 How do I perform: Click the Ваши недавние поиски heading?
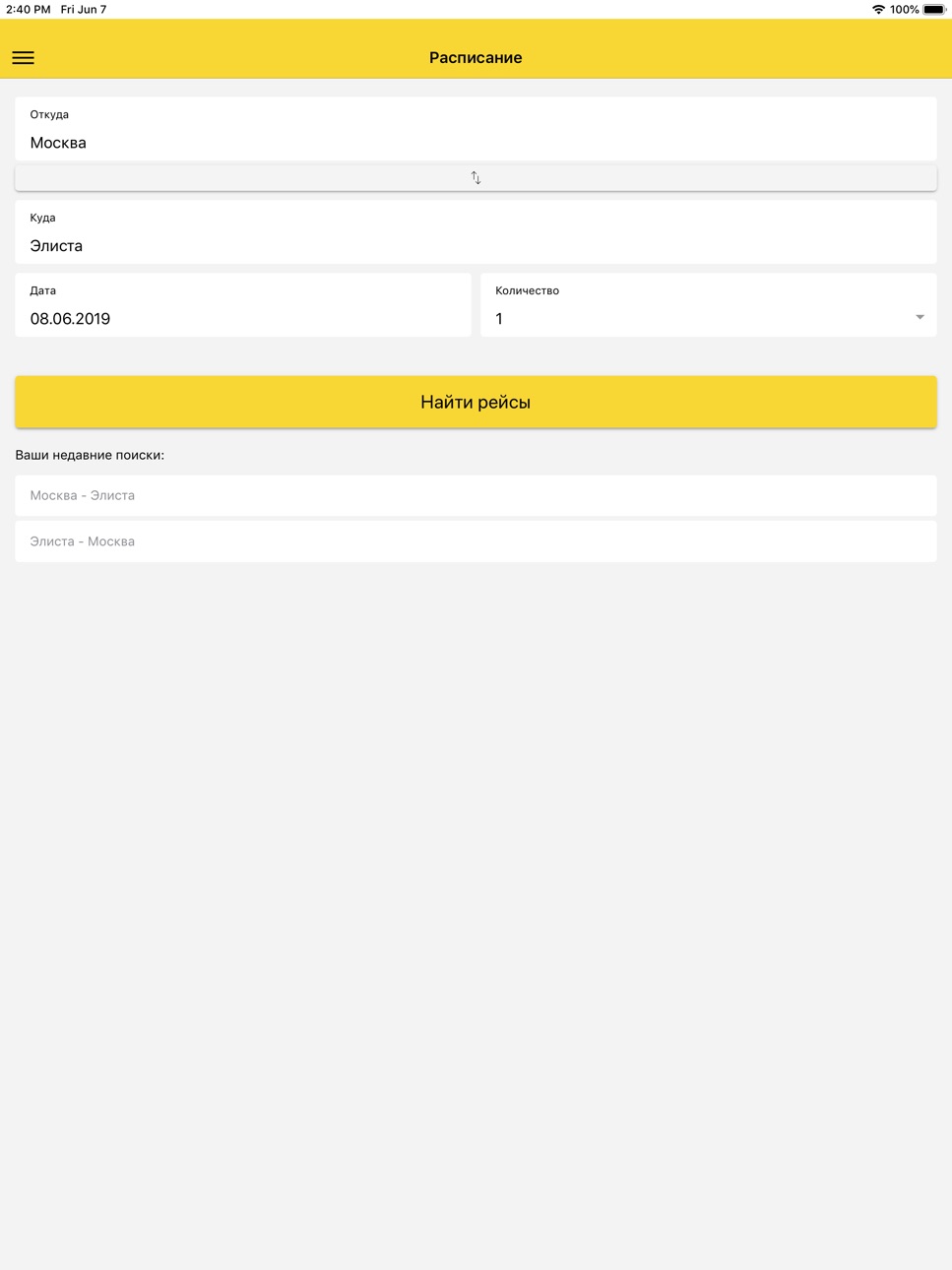pos(90,455)
